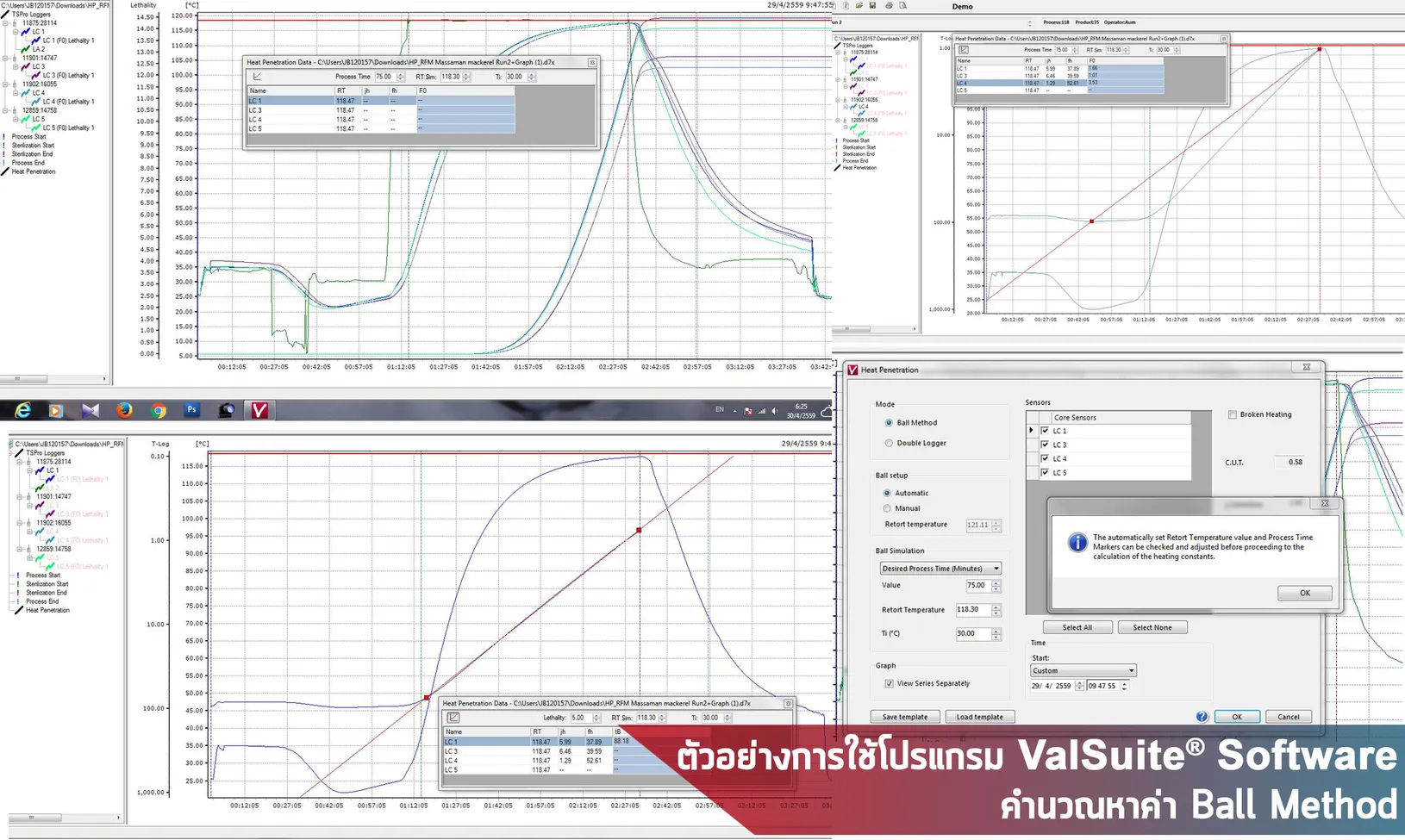Open ValSuite from the red V taskbar icon

point(258,411)
